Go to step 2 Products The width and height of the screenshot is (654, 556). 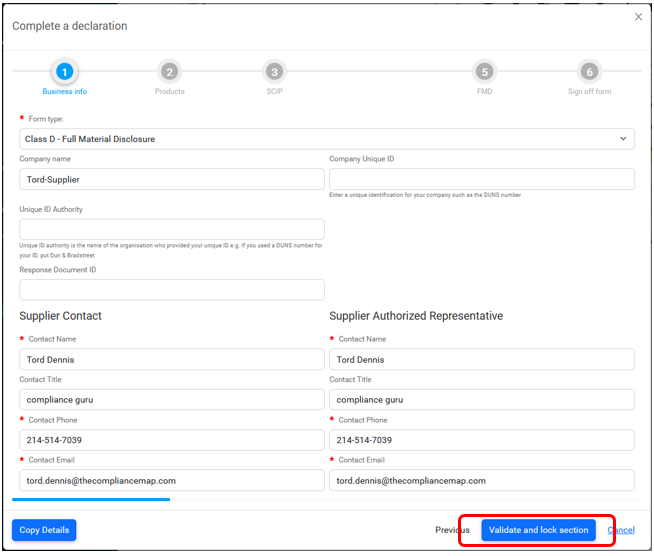click(169, 71)
